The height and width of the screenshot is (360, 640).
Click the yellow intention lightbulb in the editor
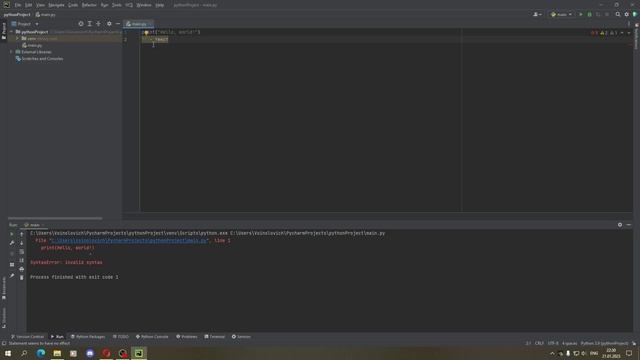click(145, 33)
